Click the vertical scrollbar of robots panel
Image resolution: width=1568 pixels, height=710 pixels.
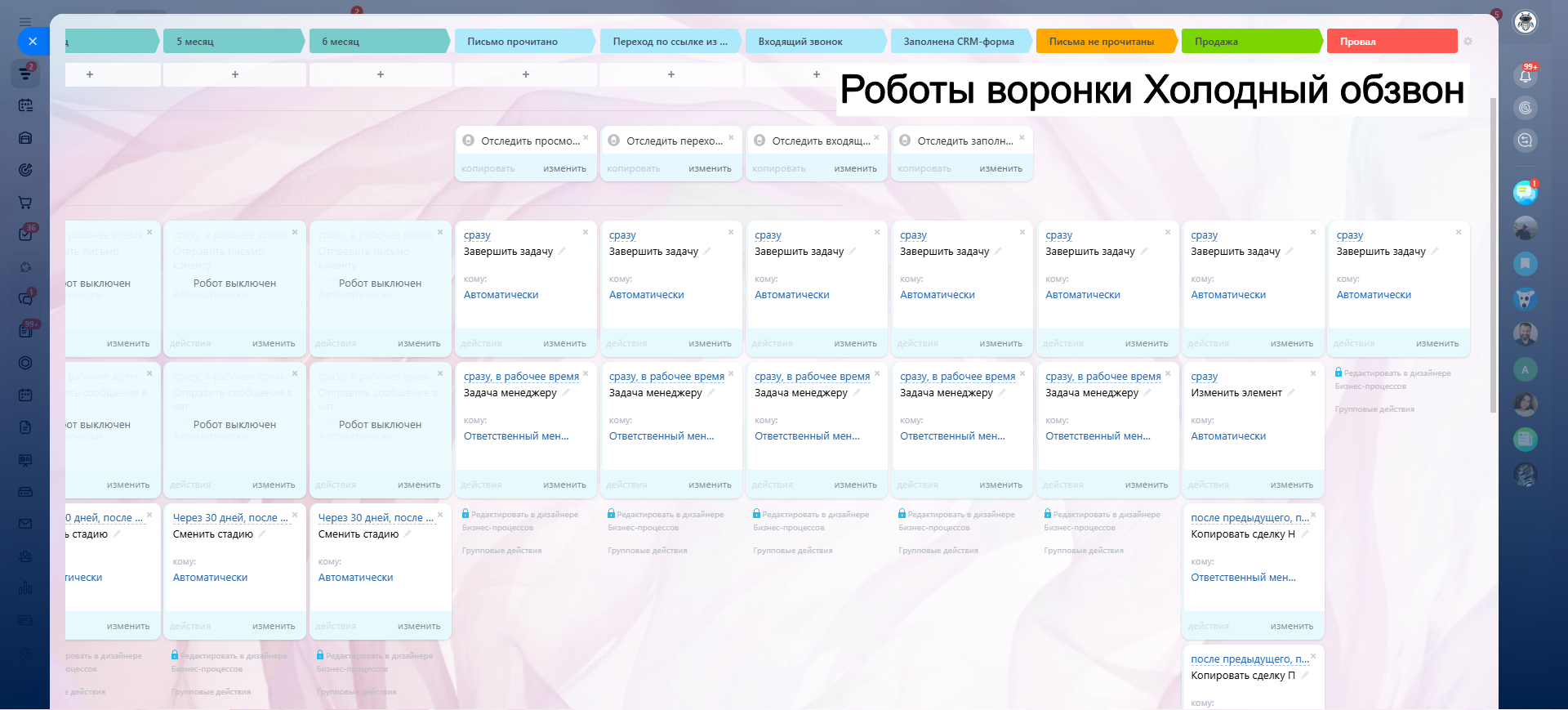click(x=1494, y=253)
